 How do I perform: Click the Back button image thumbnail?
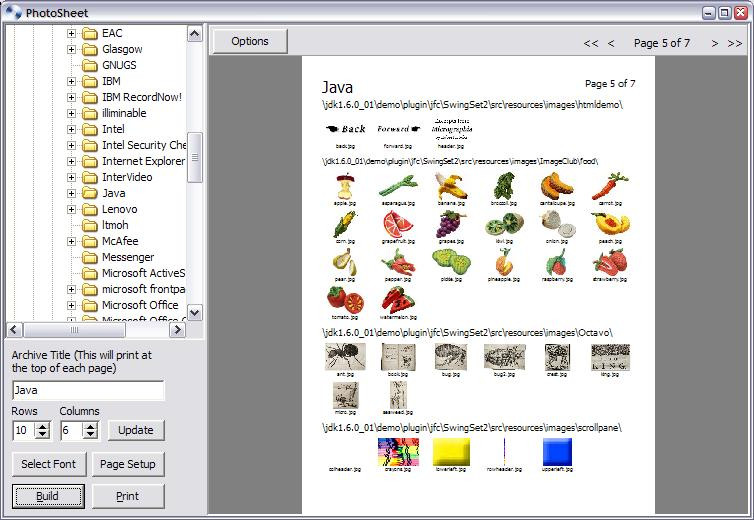tap(345, 129)
